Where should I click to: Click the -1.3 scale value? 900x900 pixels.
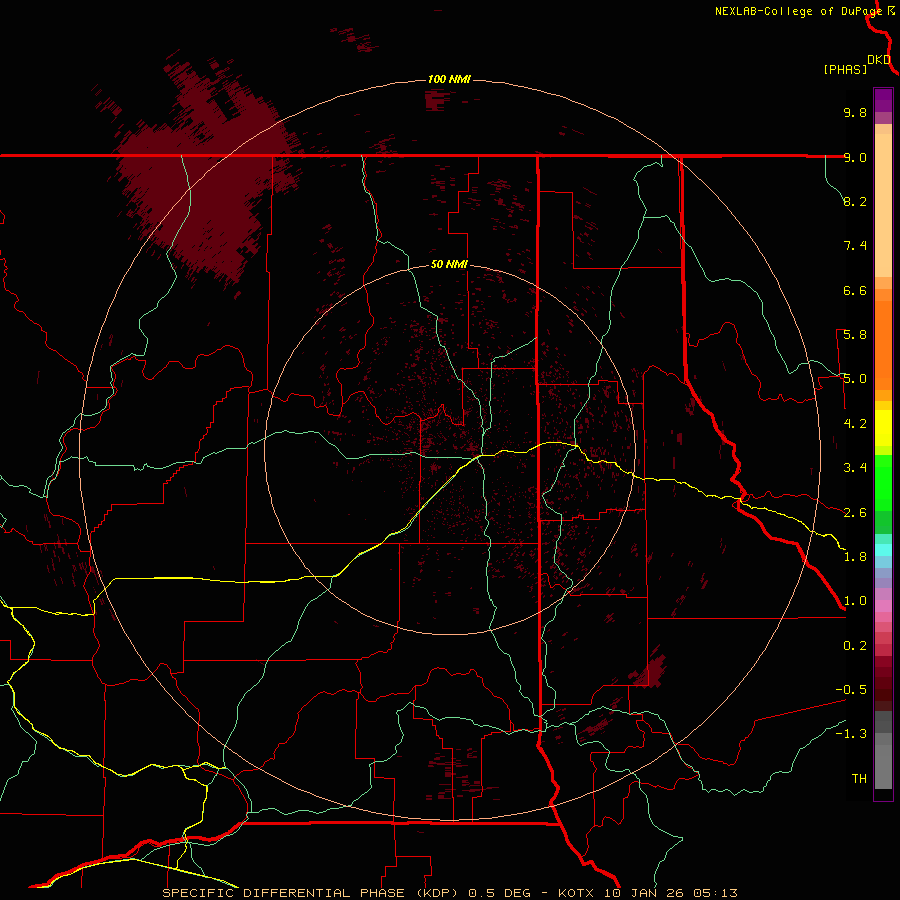pos(851,734)
